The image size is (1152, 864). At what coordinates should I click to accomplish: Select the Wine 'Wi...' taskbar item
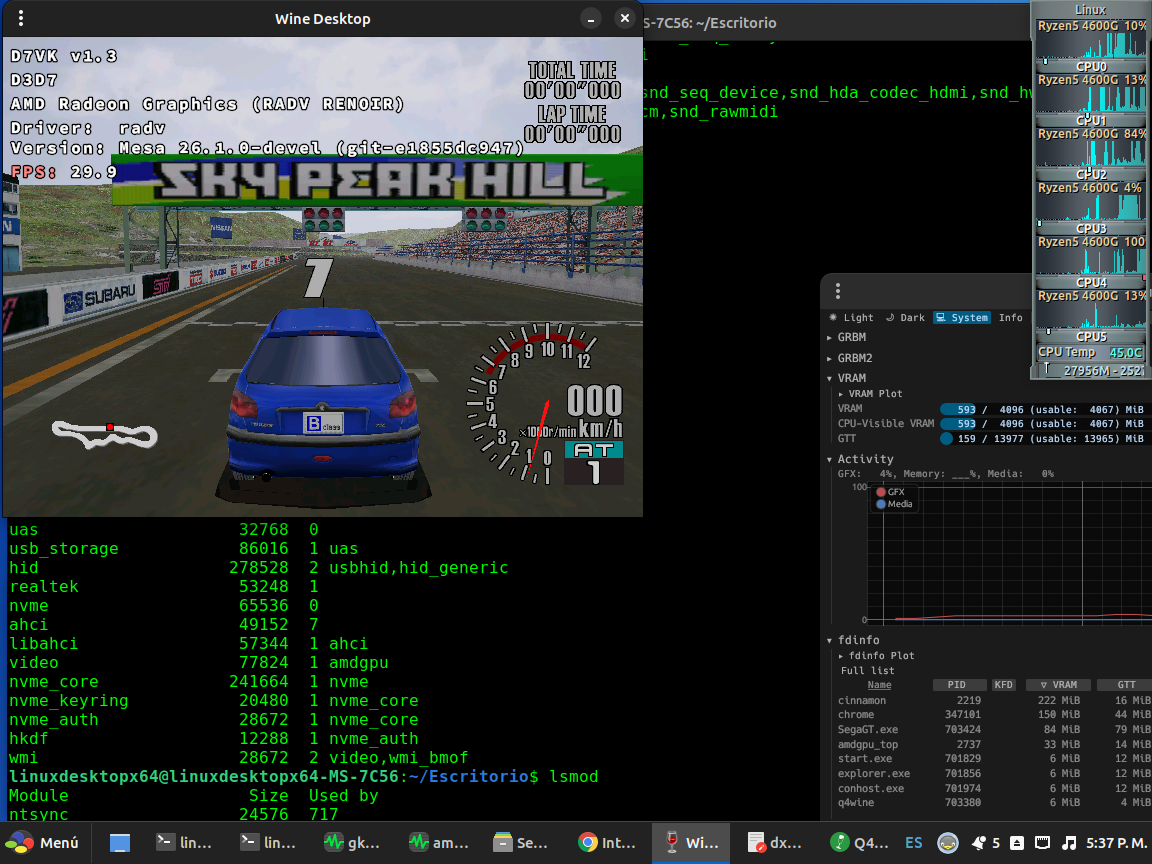691,843
